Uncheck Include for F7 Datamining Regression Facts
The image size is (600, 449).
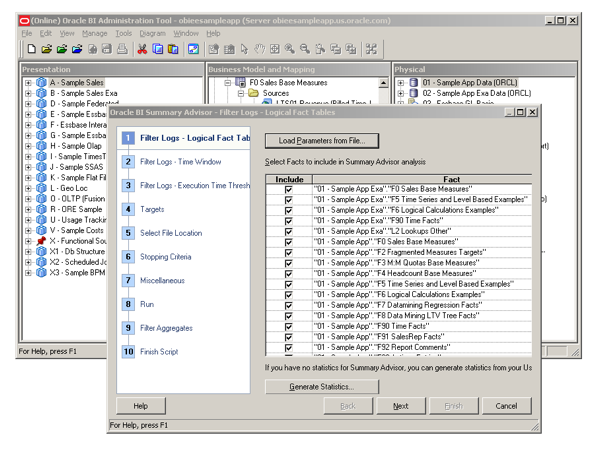click(289, 305)
